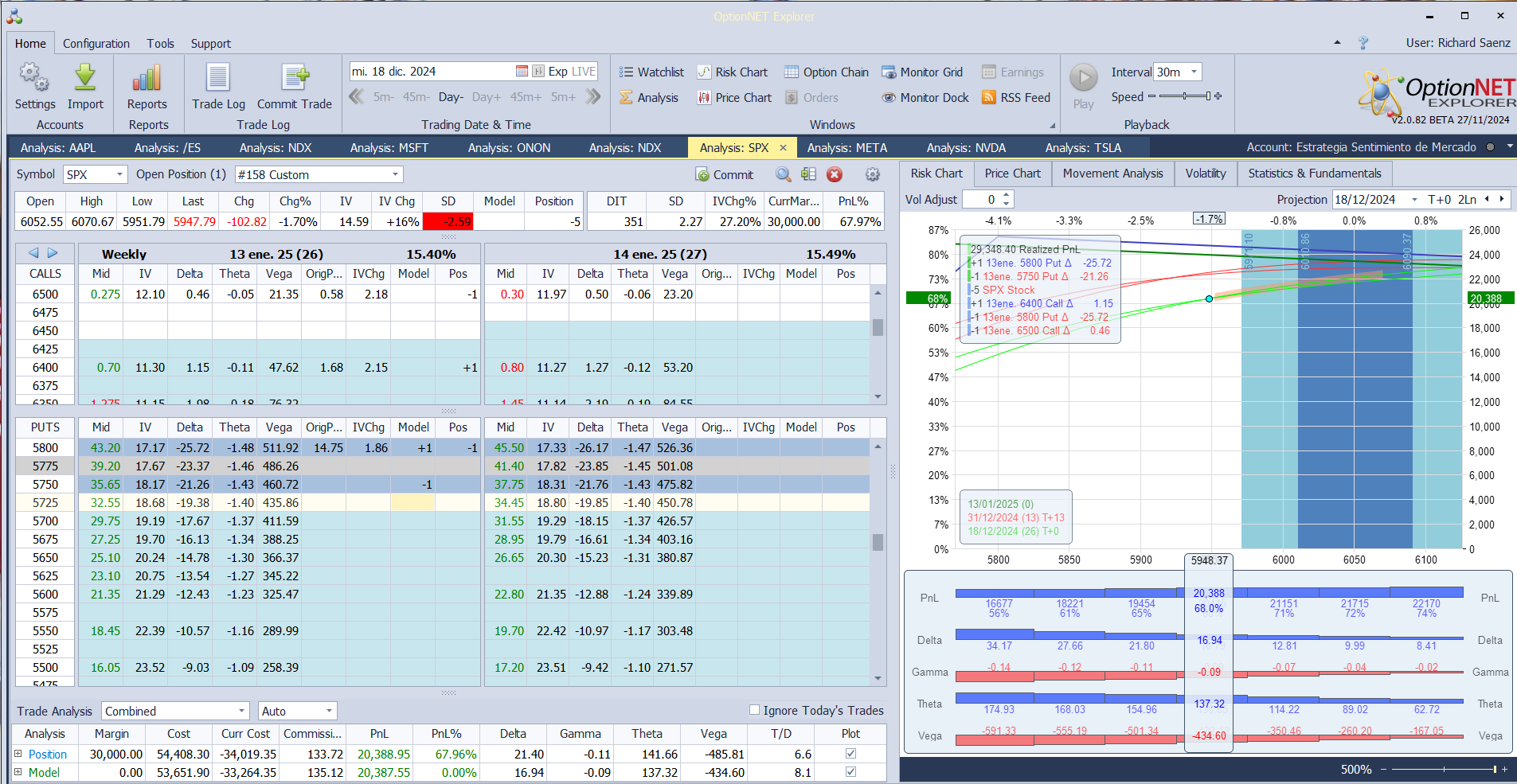Switch to the Analysis: META tab
Screen dimensions: 1517x784
[x=847, y=148]
